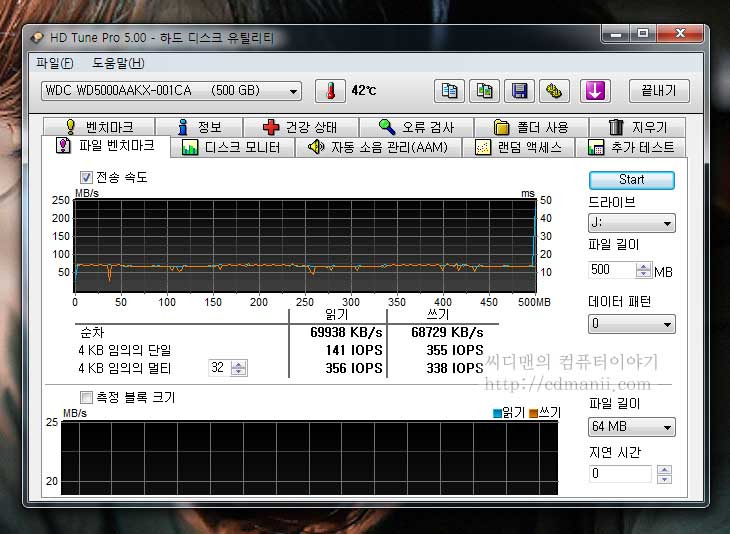Switch to the 정보 tab
This screenshot has width=730, height=534.
click(x=199, y=127)
